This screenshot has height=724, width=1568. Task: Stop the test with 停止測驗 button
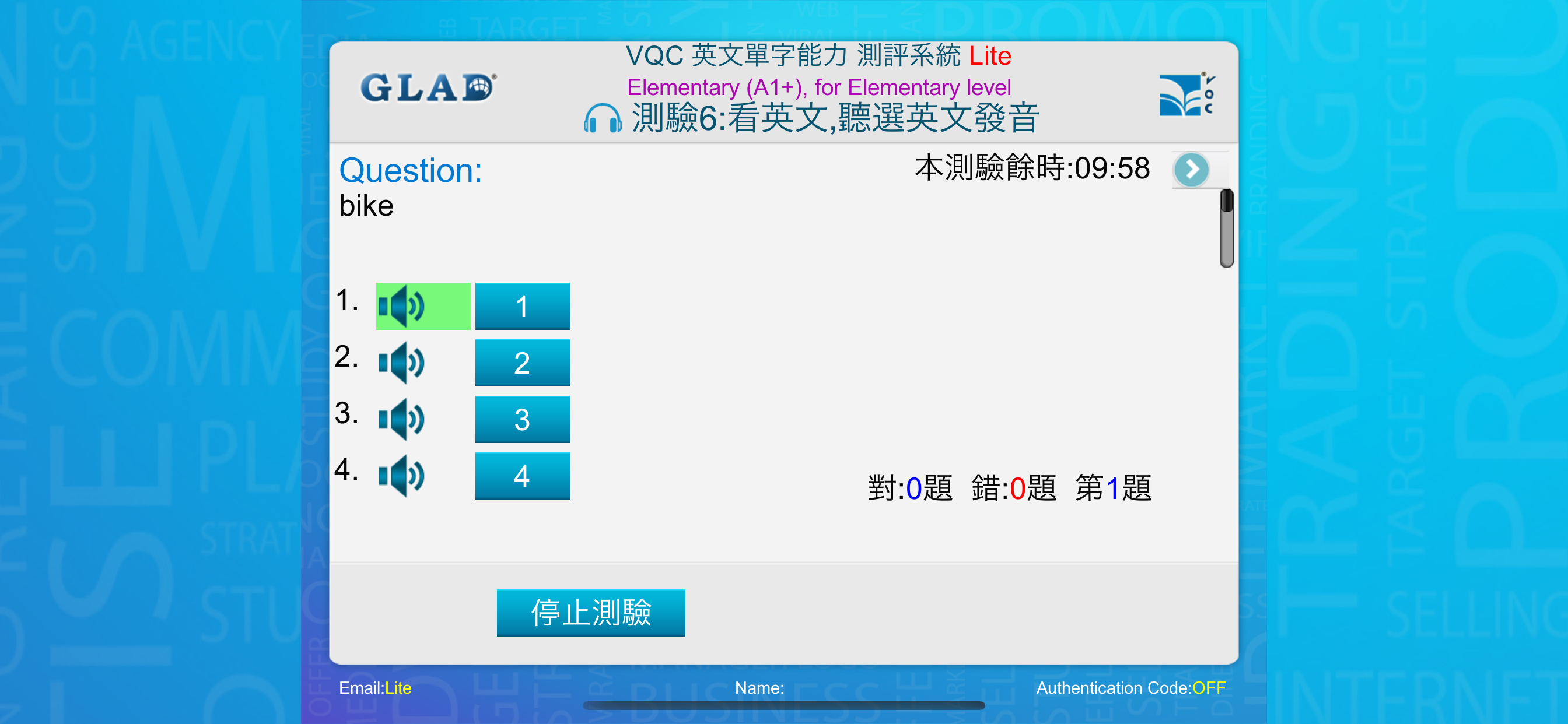(x=591, y=613)
